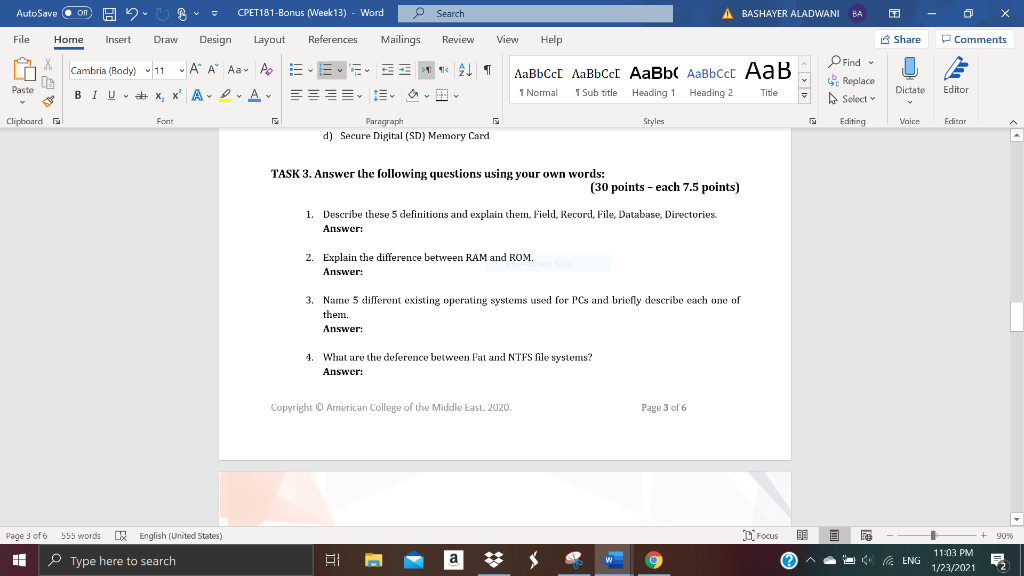Toggle the show paragraph marks button
The image size is (1024, 576).
[487, 69]
